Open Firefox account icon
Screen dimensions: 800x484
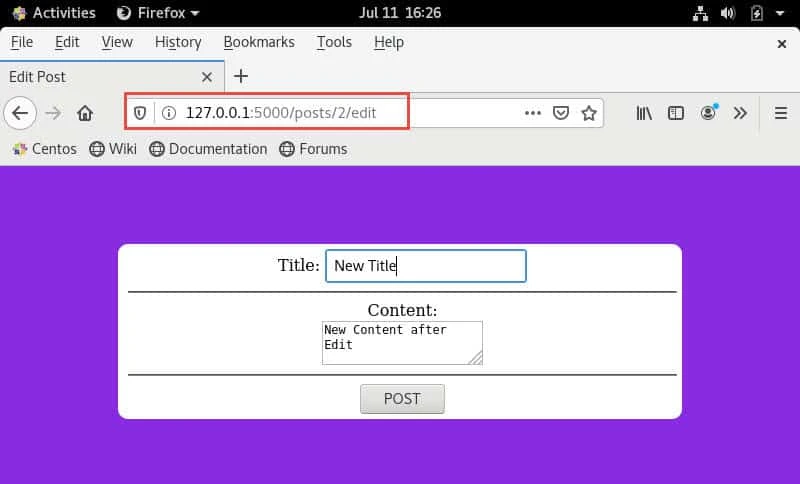point(708,112)
